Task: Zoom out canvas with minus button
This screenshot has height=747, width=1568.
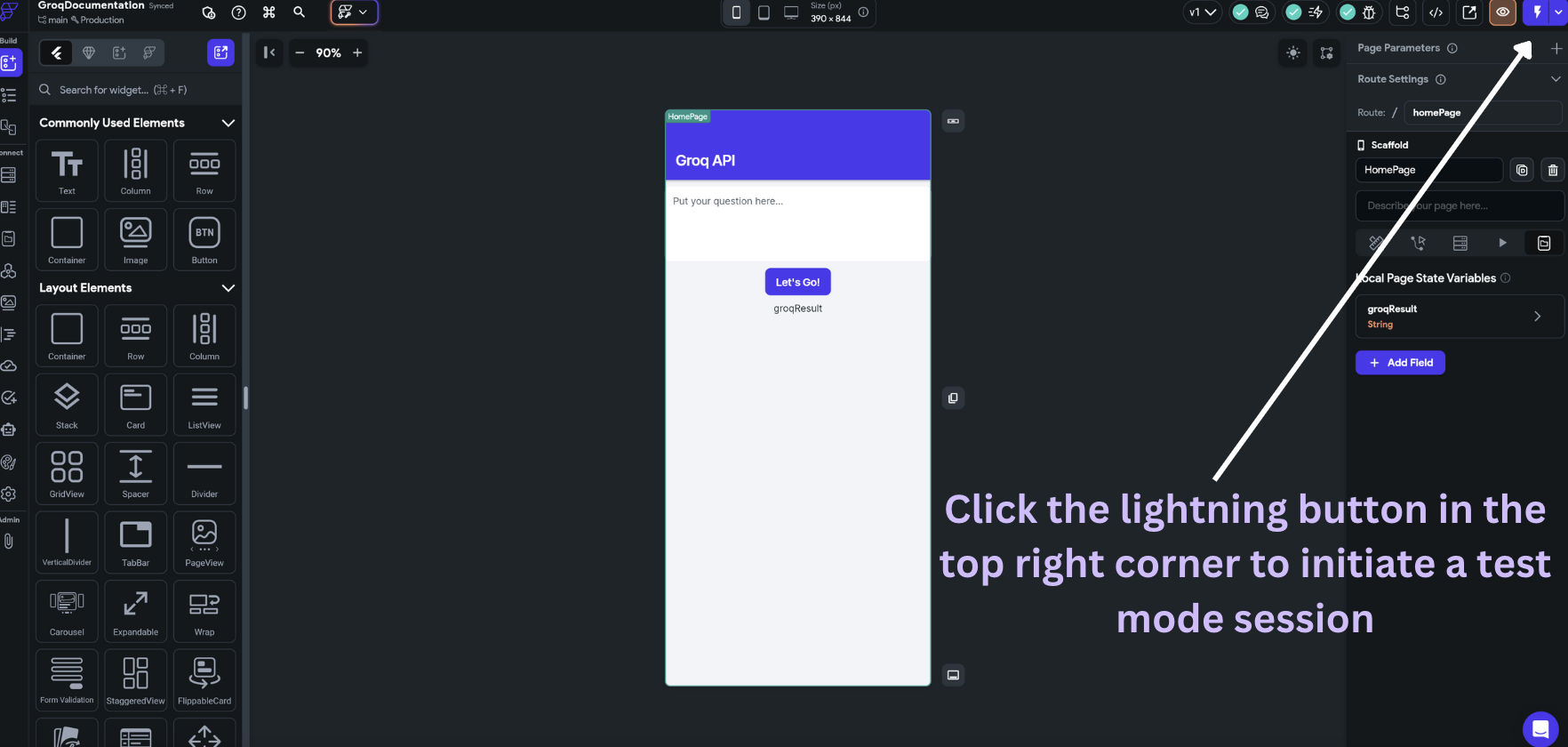Action: pos(300,52)
